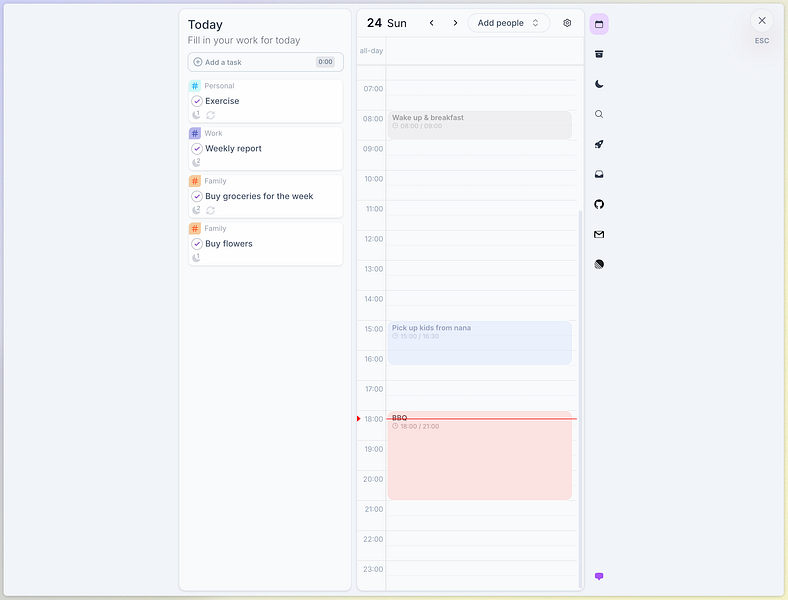Image resolution: width=788 pixels, height=600 pixels.
Task: Go to previous day with left chevron
Action: pyautogui.click(x=431, y=23)
